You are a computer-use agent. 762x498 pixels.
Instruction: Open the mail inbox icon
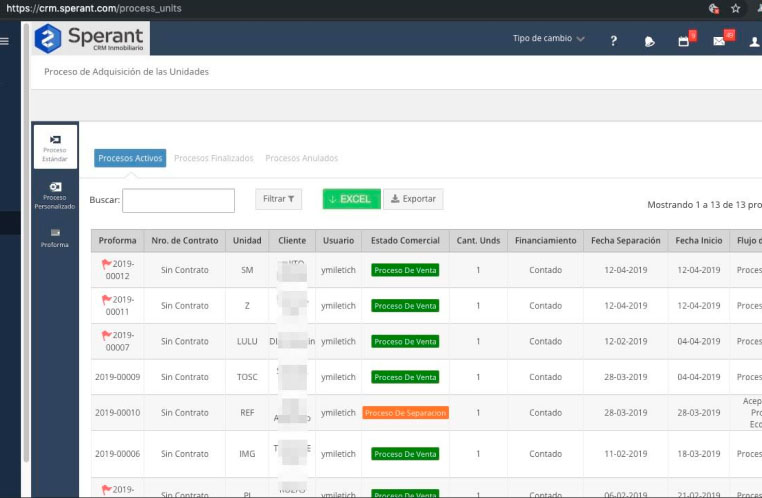719,41
